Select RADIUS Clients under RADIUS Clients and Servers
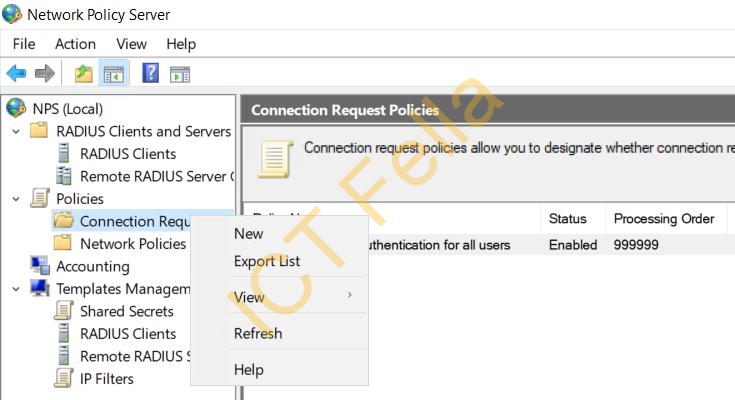Image resolution: width=735 pixels, height=400 pixels. click(128, 154)
